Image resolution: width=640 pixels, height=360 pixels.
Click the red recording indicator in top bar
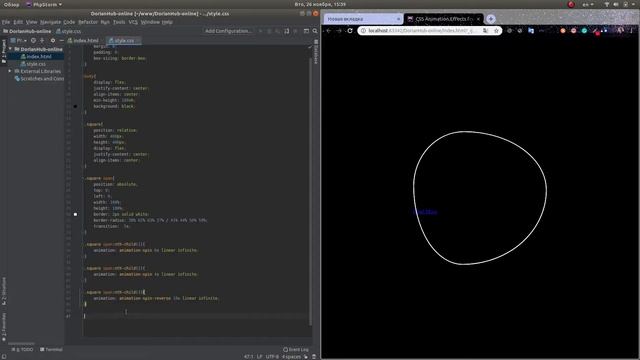[x=571, y=4]
